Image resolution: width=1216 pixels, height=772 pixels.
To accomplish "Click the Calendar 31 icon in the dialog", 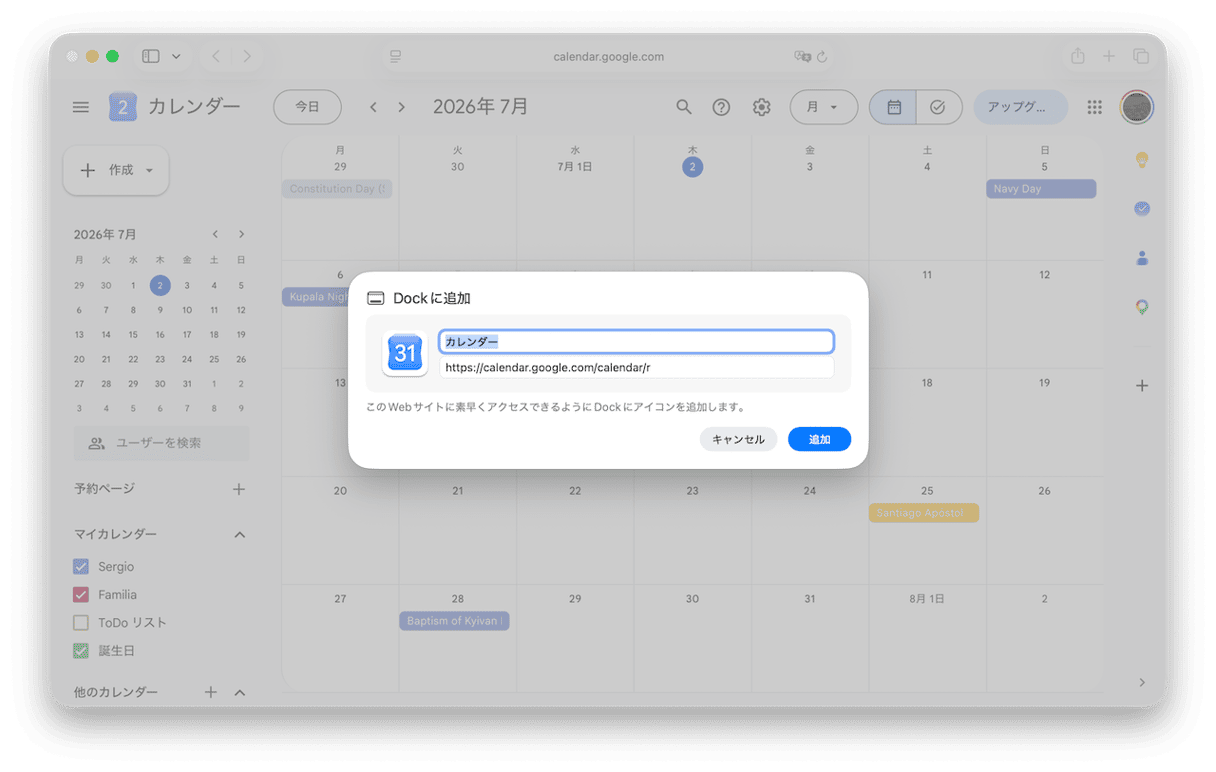I will click(404, 353).
